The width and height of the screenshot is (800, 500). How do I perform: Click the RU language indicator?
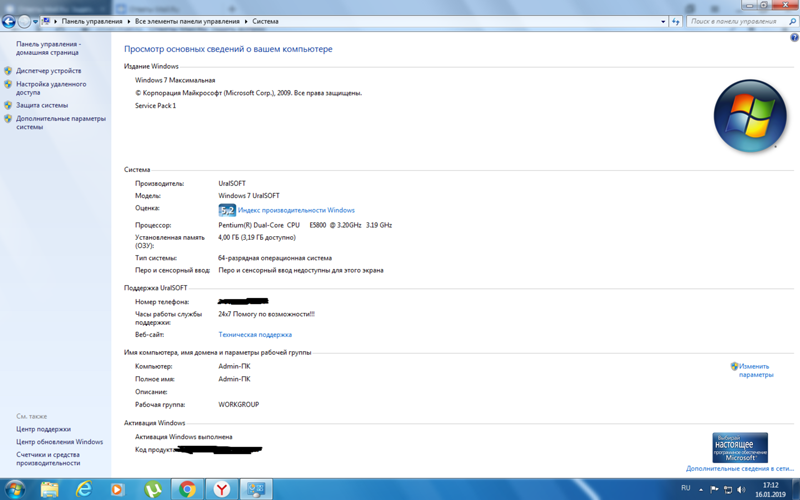coord(686,488)
